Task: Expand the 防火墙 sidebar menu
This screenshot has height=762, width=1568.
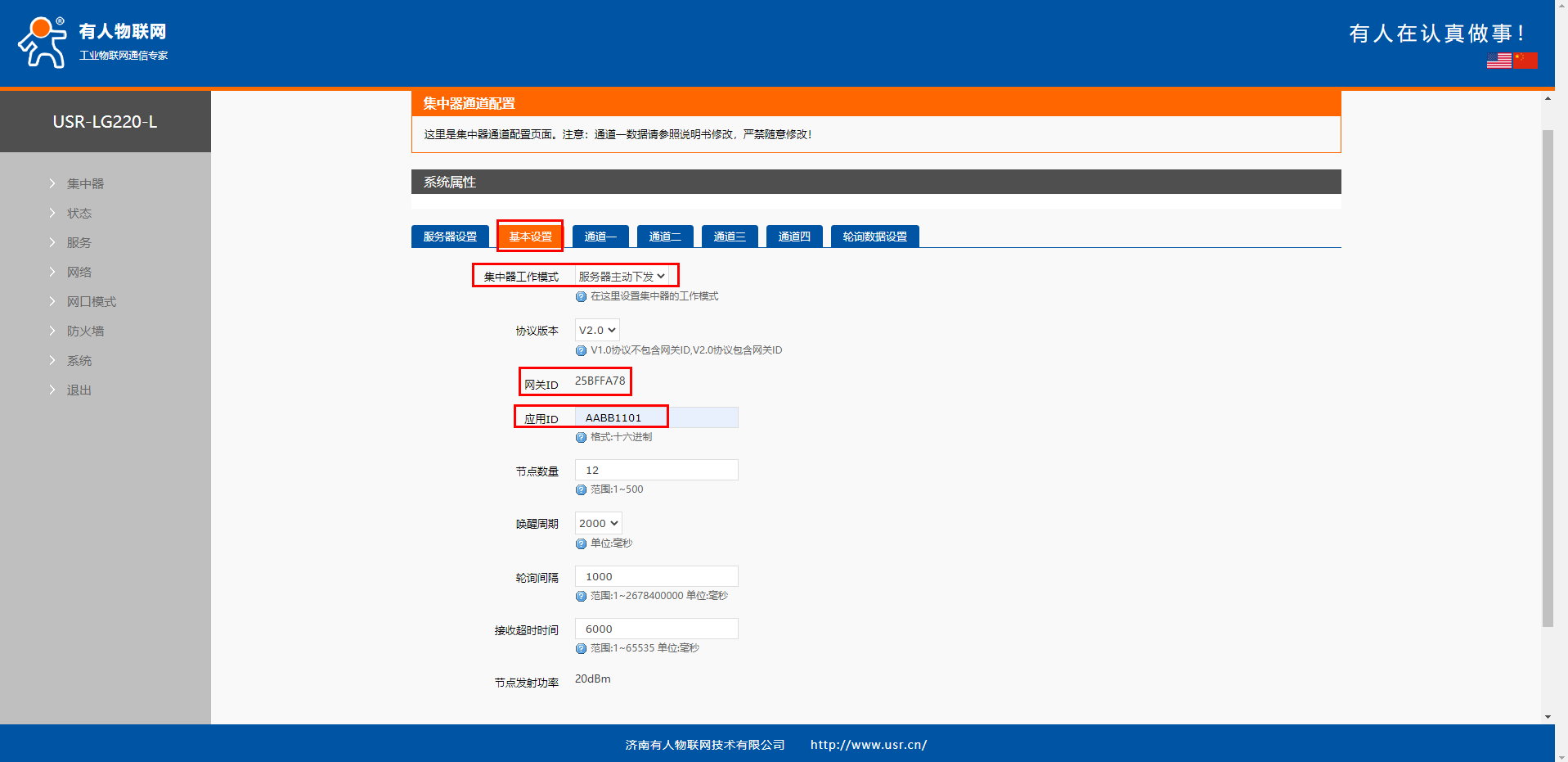Action: 85,331
